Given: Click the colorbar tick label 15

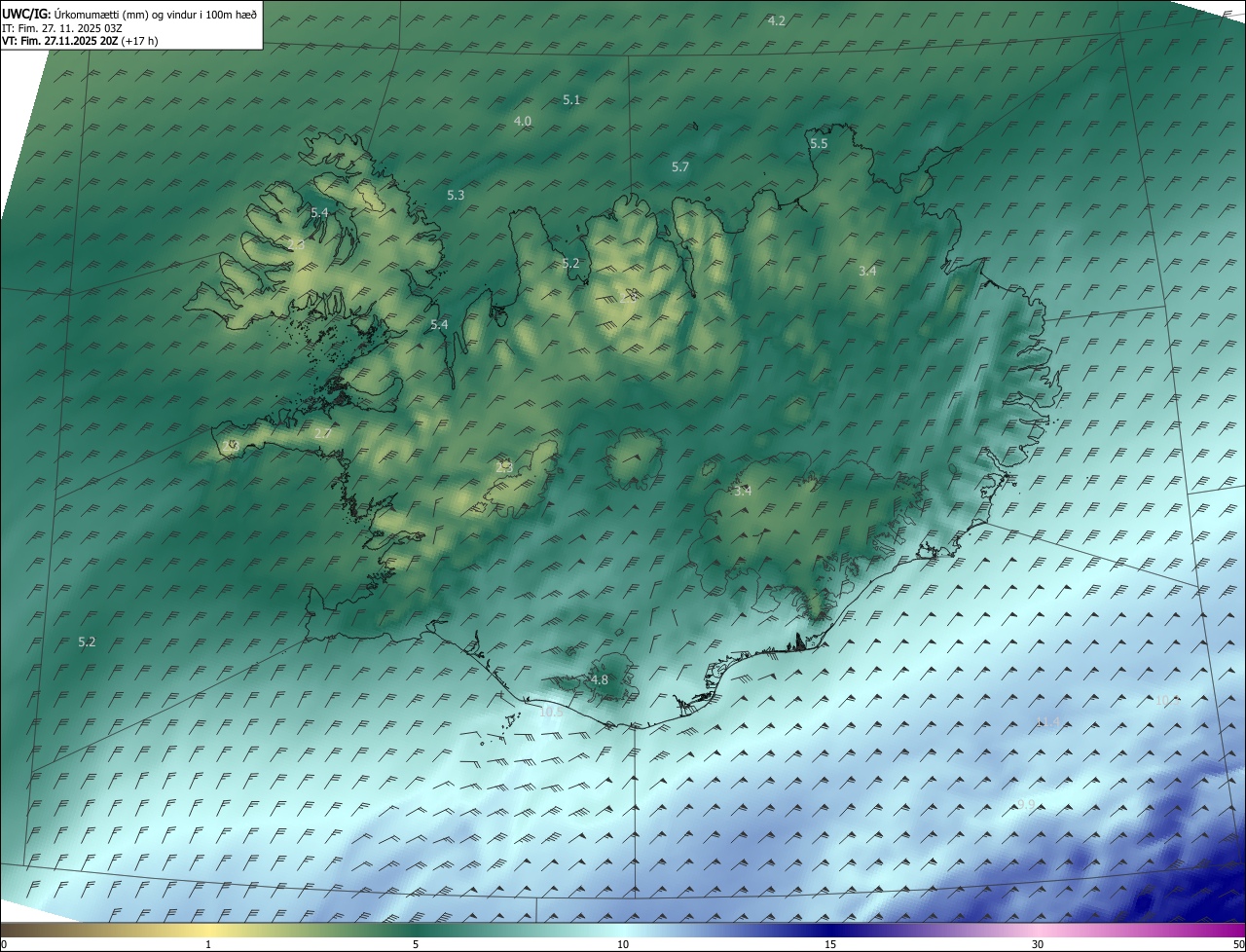Looking at the screenshot, I should pyautogui.click(x=830, y=944).
